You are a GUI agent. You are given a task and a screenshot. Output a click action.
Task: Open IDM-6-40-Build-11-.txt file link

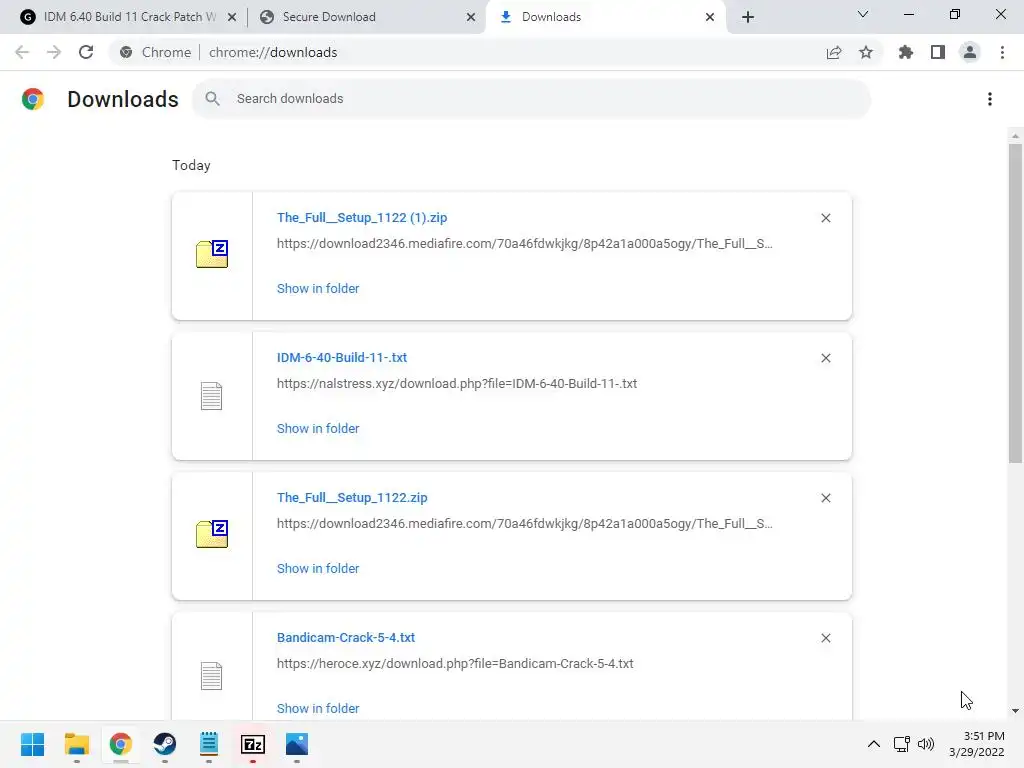pos(342,357)
